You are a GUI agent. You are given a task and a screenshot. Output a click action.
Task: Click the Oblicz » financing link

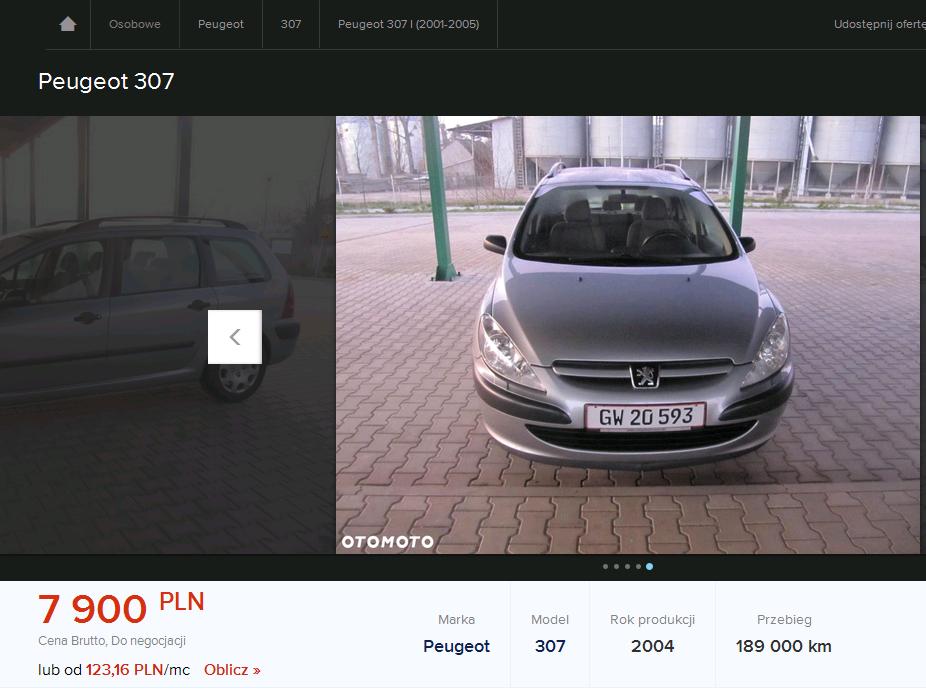(232, 670)
